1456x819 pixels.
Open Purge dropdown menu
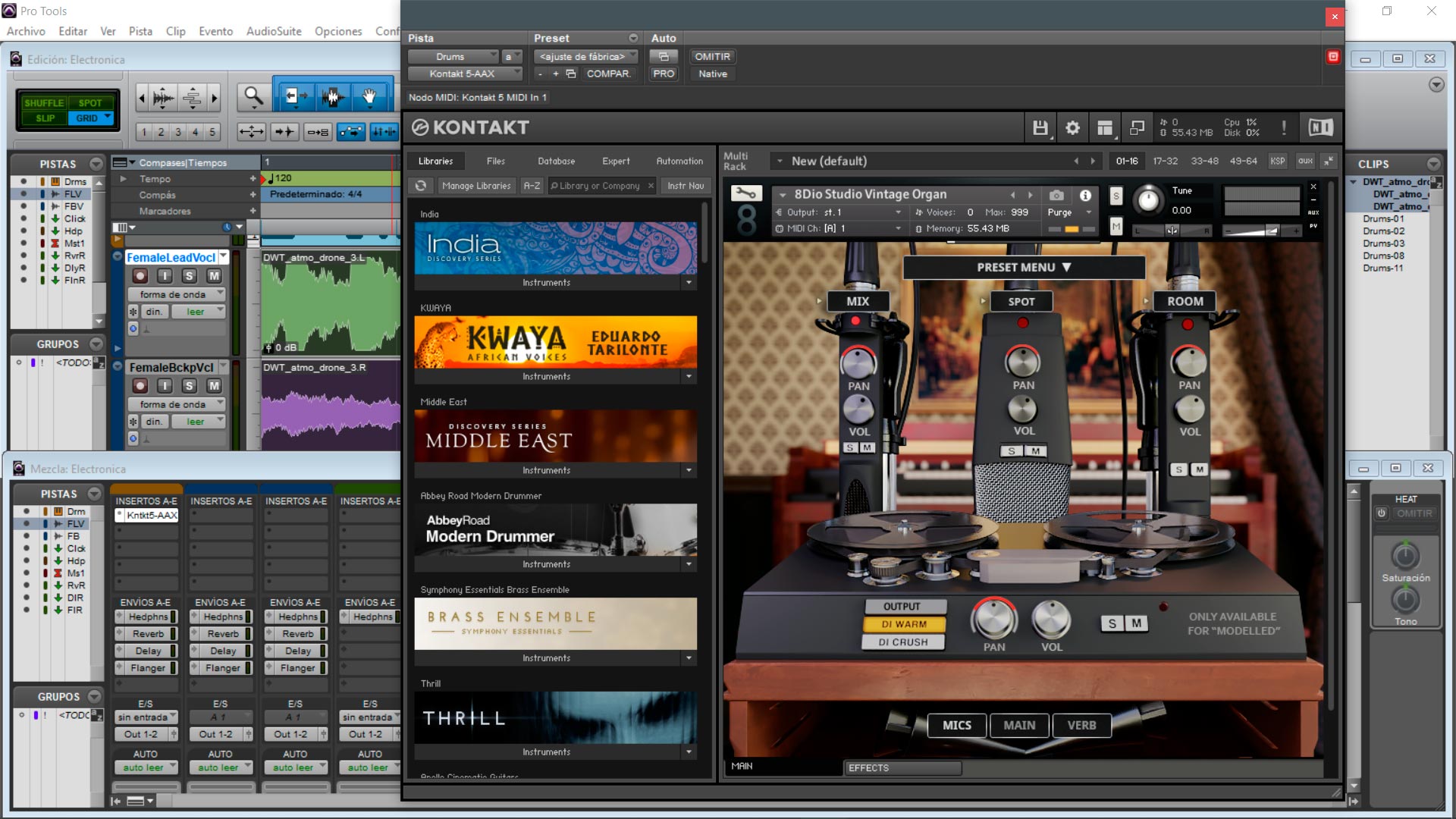[x=1069, y=212]
